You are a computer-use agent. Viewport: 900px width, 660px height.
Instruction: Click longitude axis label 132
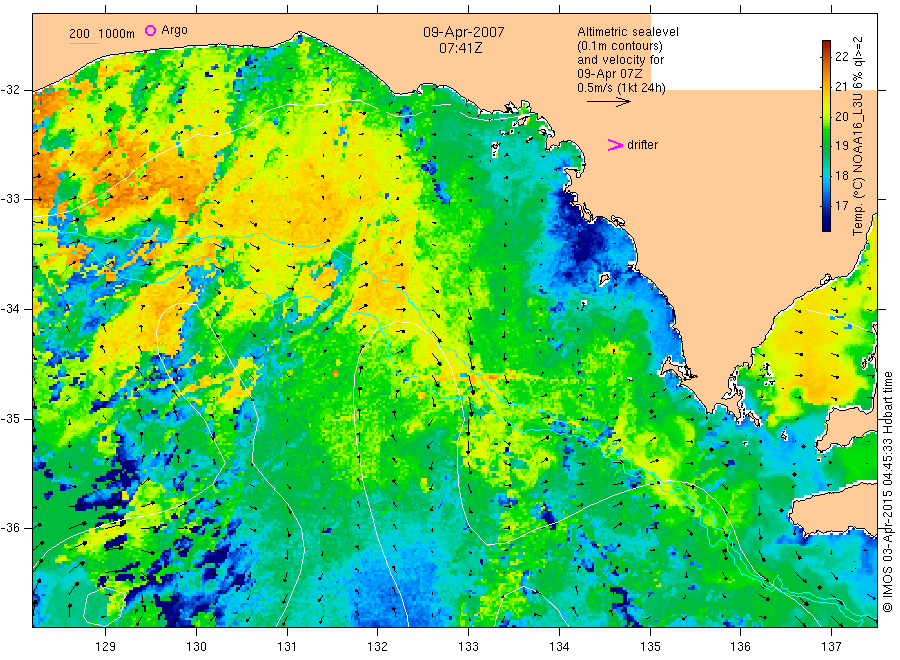(378, 646)
